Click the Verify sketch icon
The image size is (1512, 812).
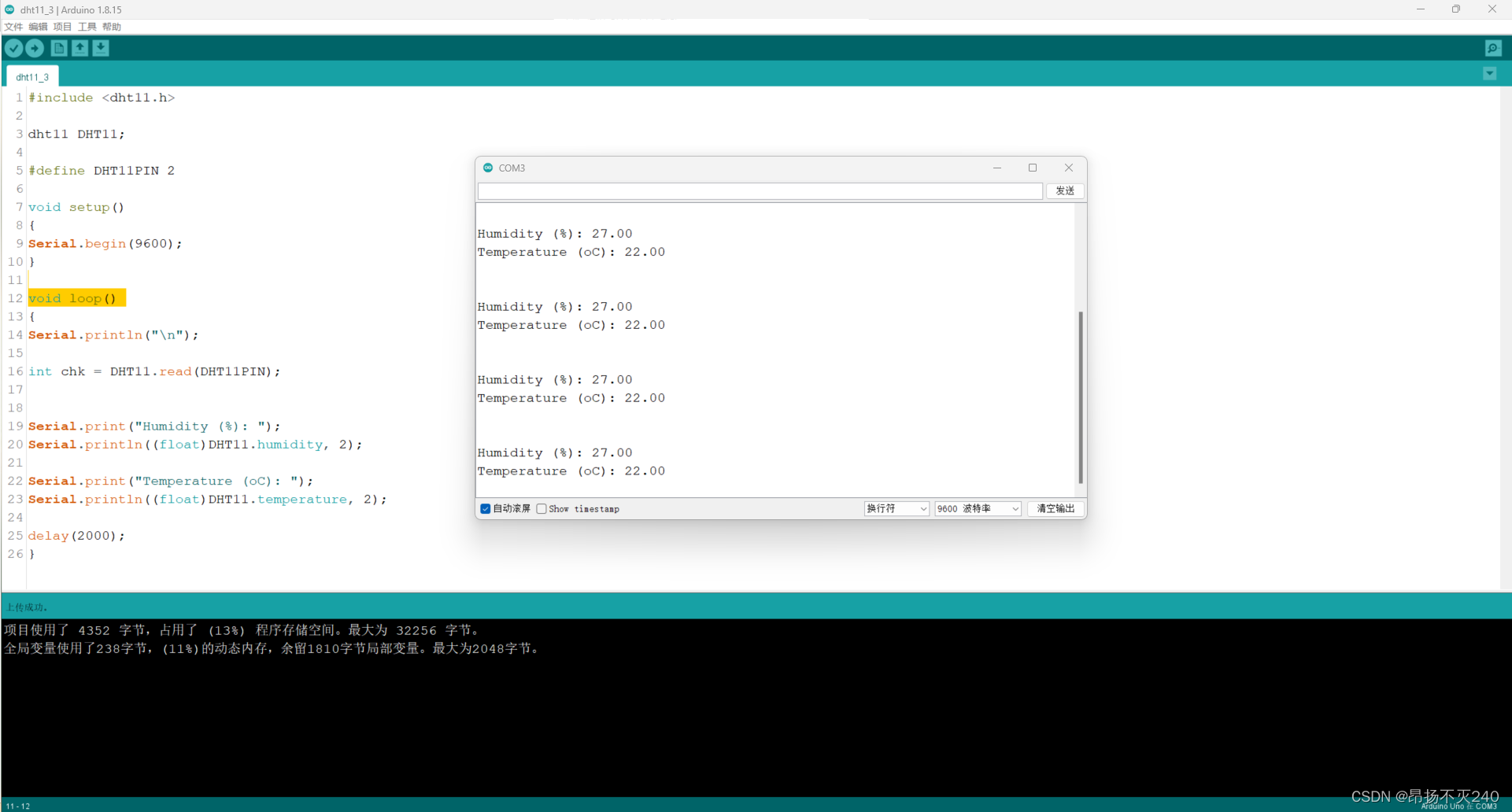pyautogui.click(x=13, y=48)
